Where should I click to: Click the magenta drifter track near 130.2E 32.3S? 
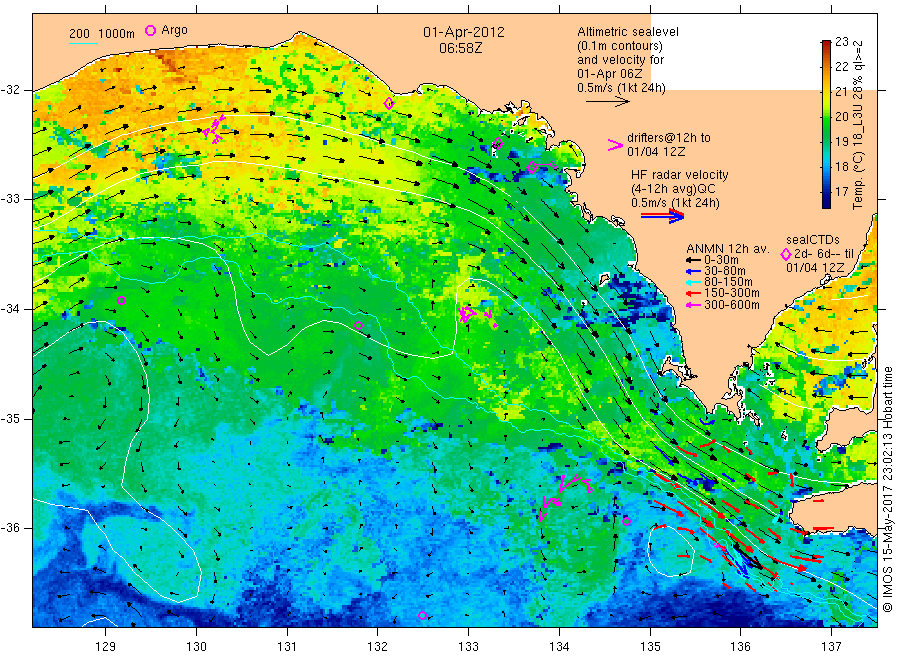(x=214, y=129)
